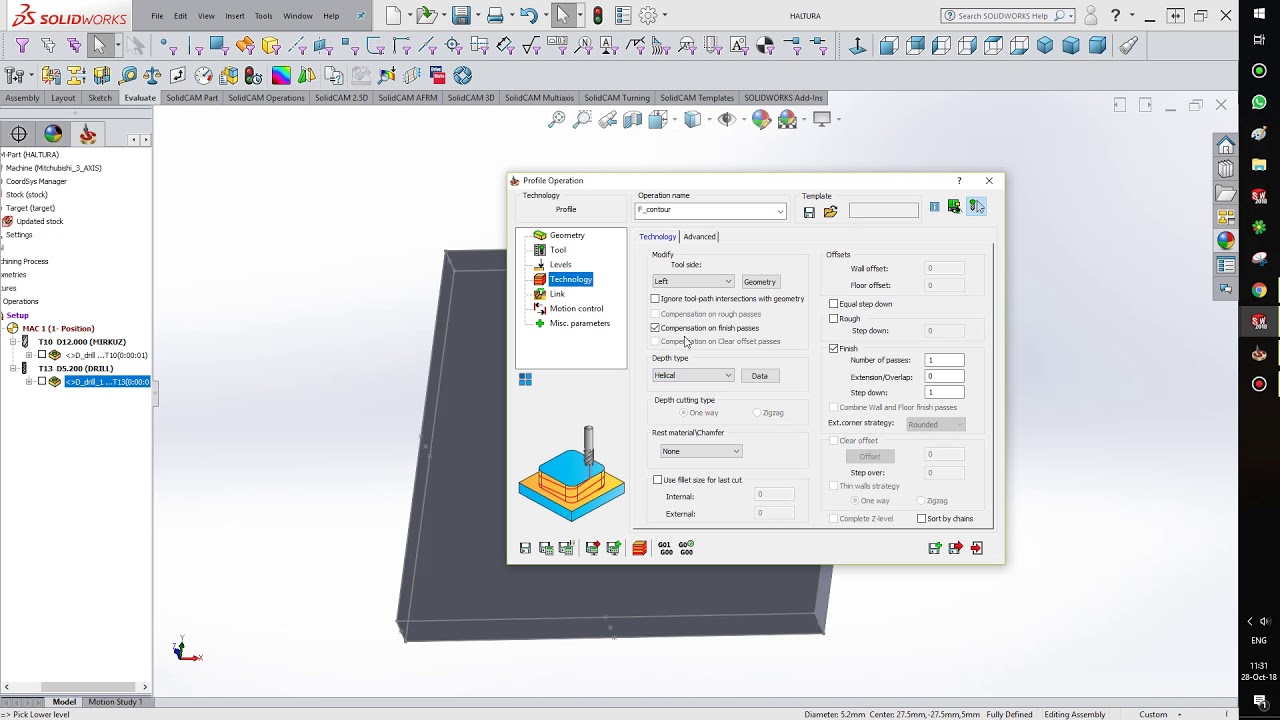This screenshot has width=1280, height=720.
Task: Switch to the Sketch tab
Action: [x=100, y=98]
